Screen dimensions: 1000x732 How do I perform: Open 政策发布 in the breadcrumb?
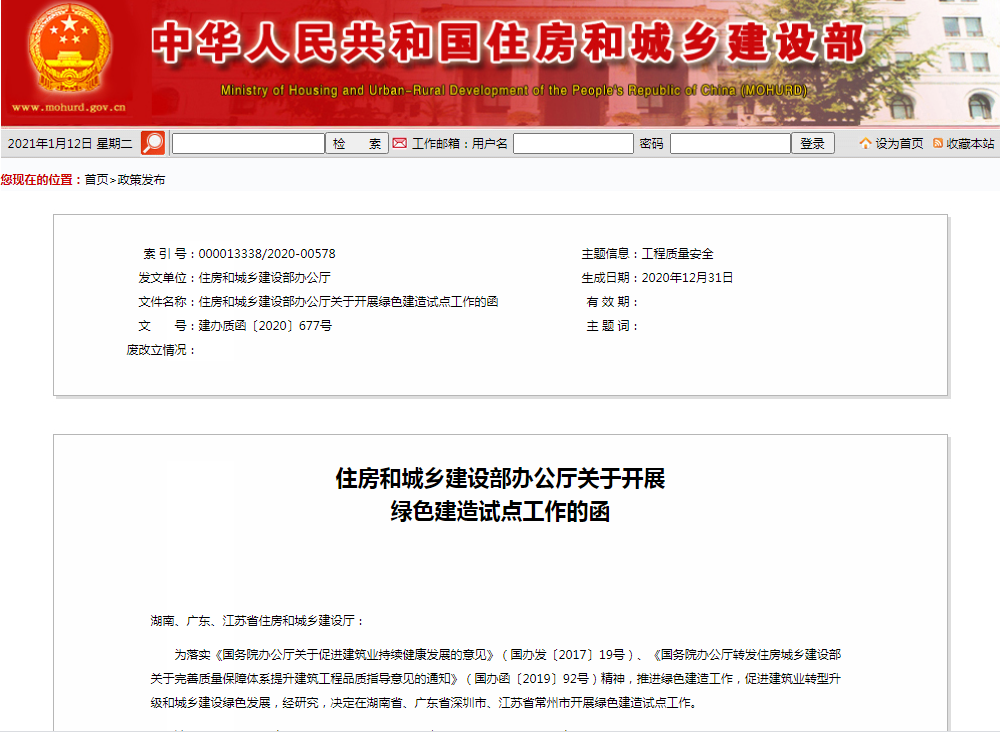tap(141, 180)
